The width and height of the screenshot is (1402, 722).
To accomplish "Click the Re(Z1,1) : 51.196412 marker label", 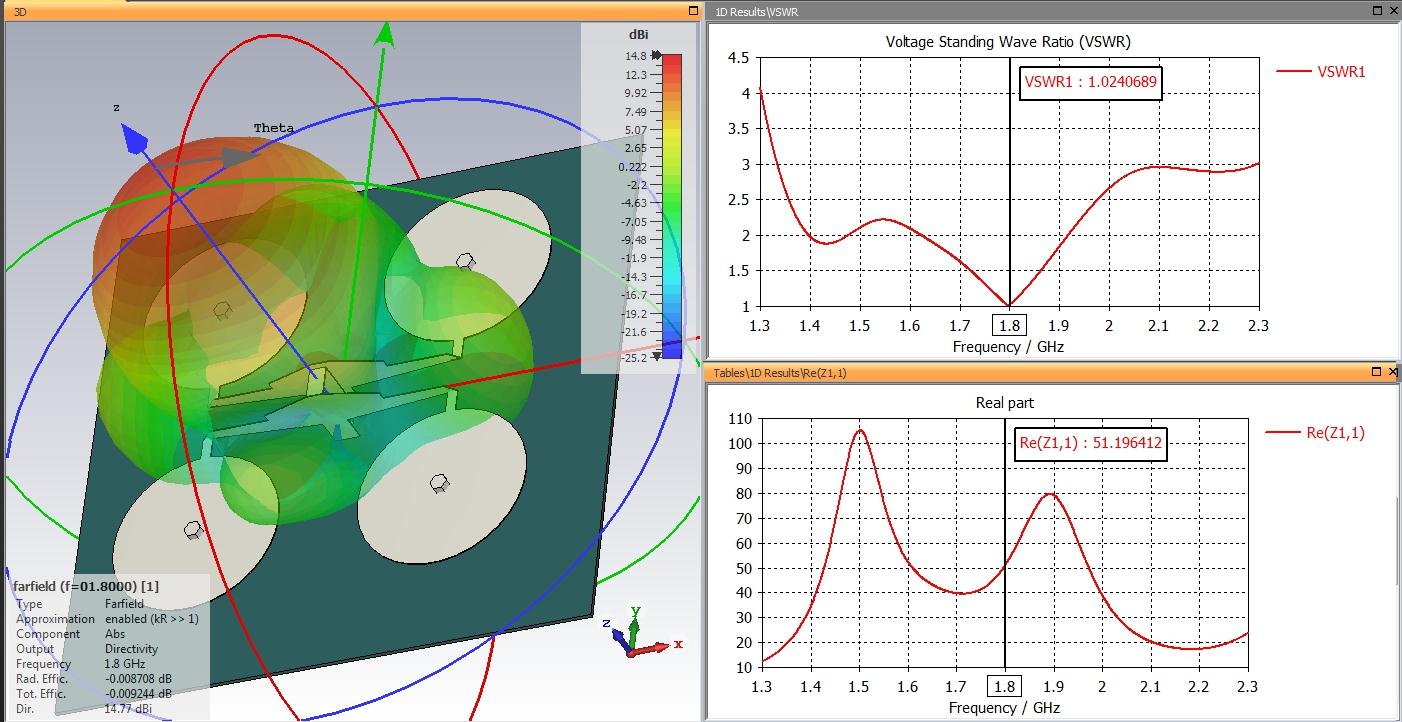I will tap(1091, 445).
